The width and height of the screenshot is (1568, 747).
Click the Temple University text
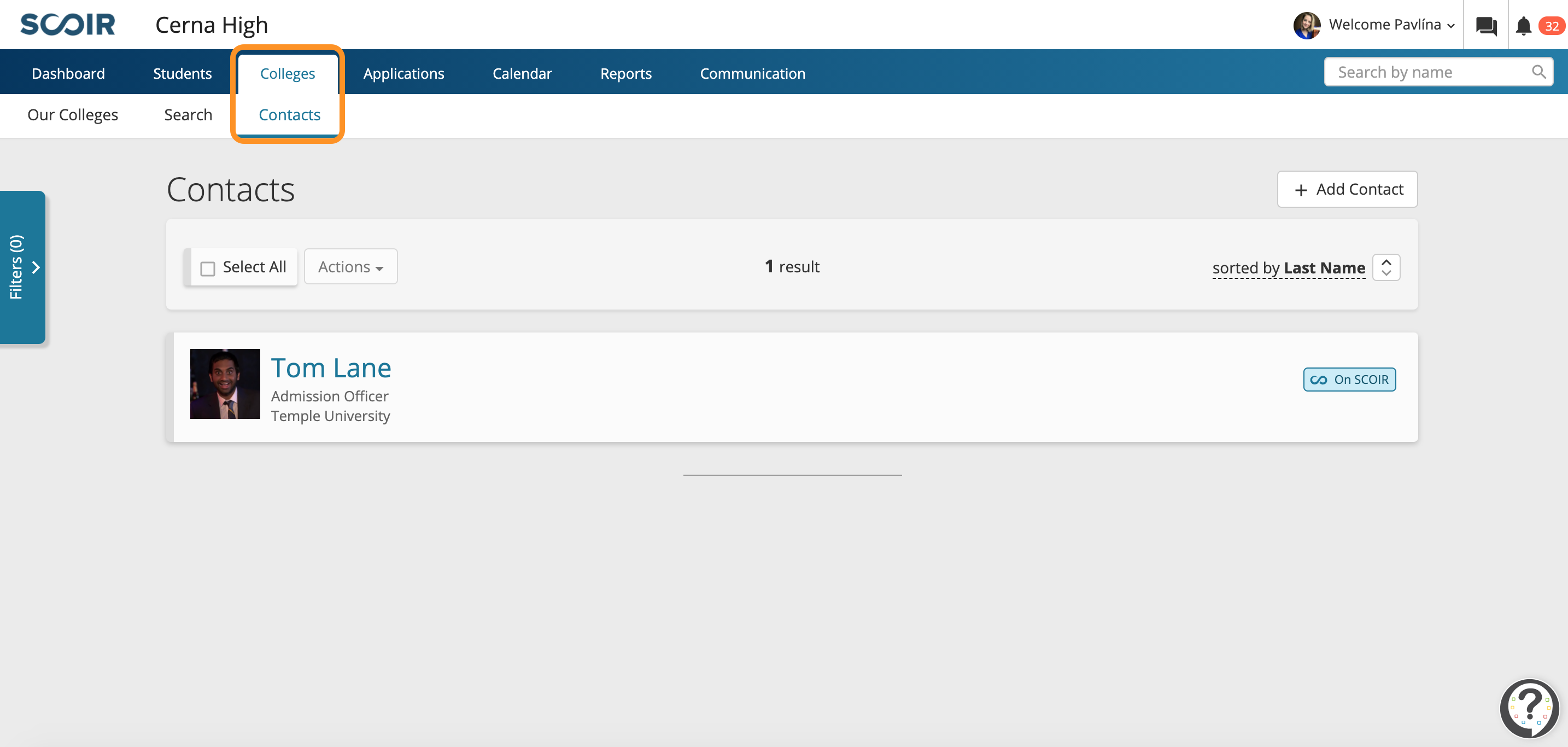(331, 416)
